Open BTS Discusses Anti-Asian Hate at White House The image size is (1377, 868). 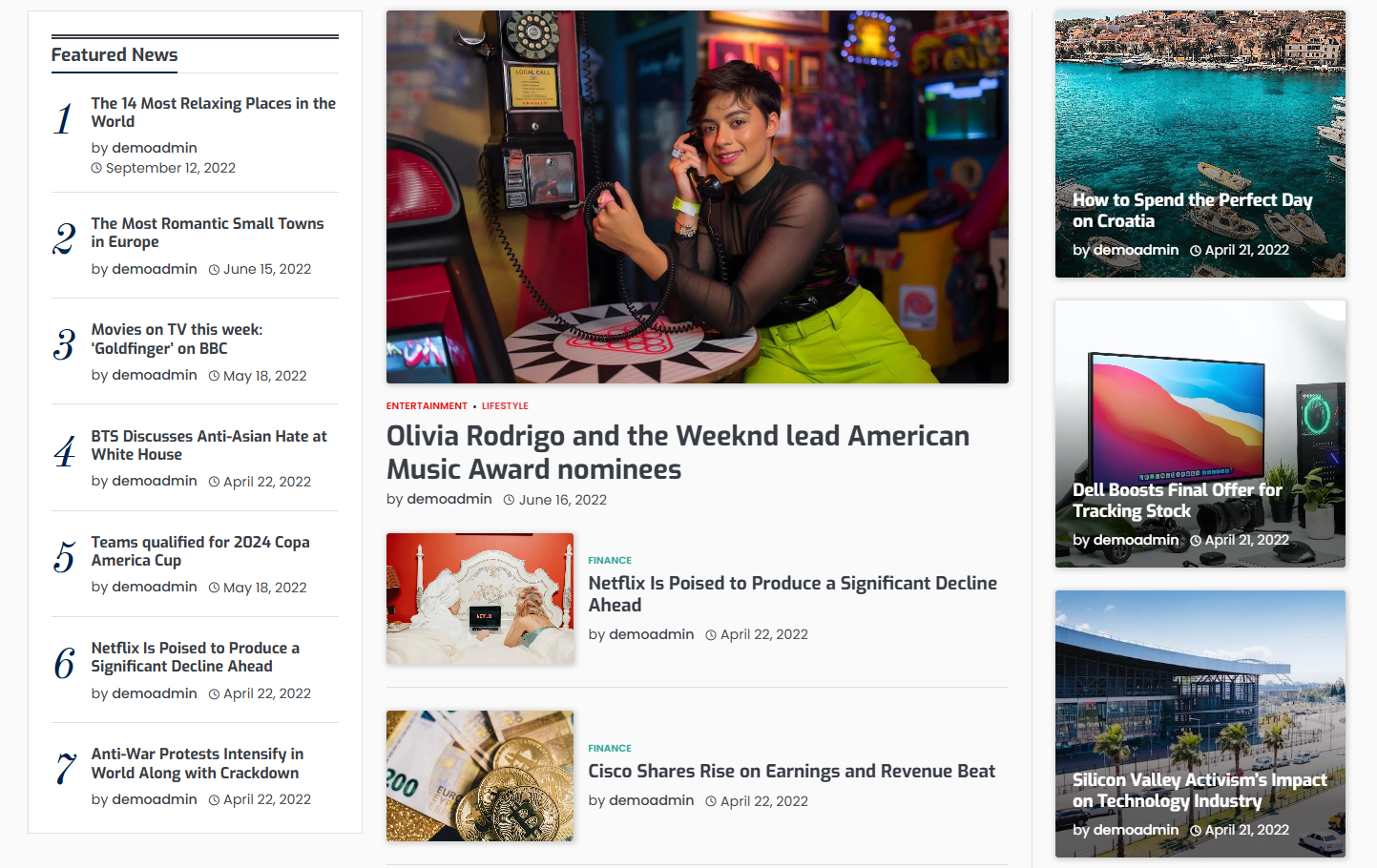click(209, 445)
